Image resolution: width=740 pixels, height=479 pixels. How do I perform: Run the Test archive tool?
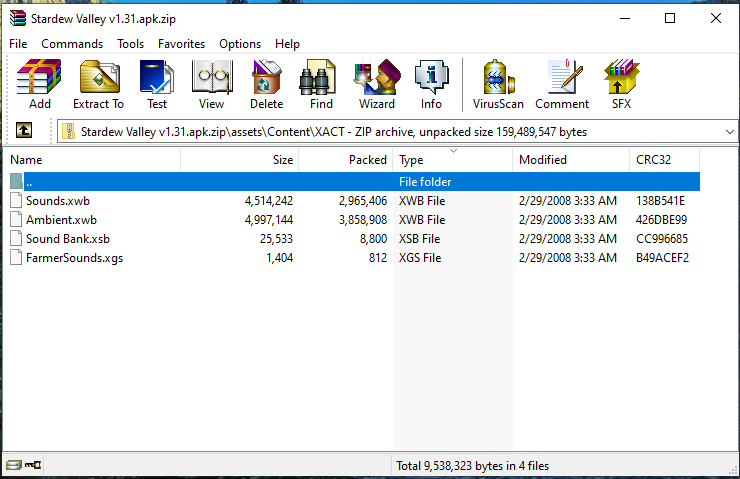click(157, 84)
